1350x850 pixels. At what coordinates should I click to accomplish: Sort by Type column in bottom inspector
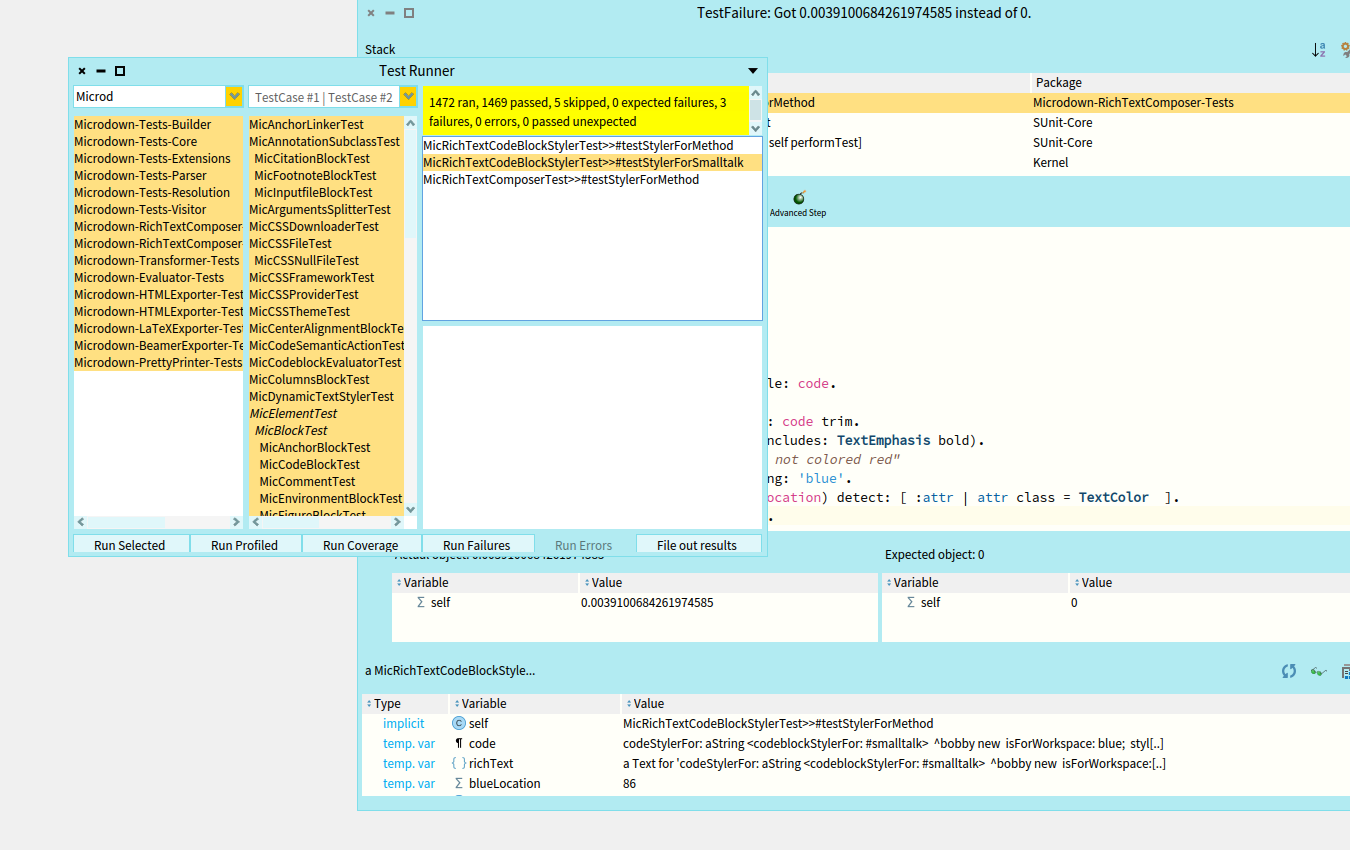coord(406,704)
